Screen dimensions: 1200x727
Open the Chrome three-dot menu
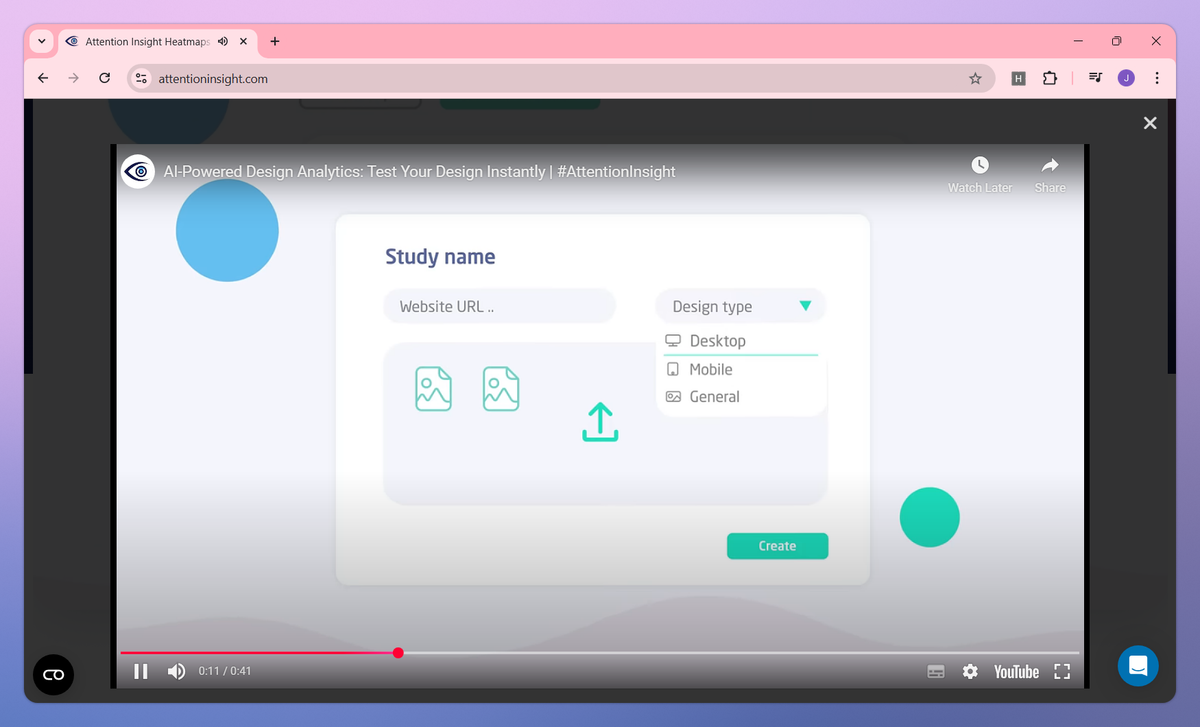point(1157,77)
